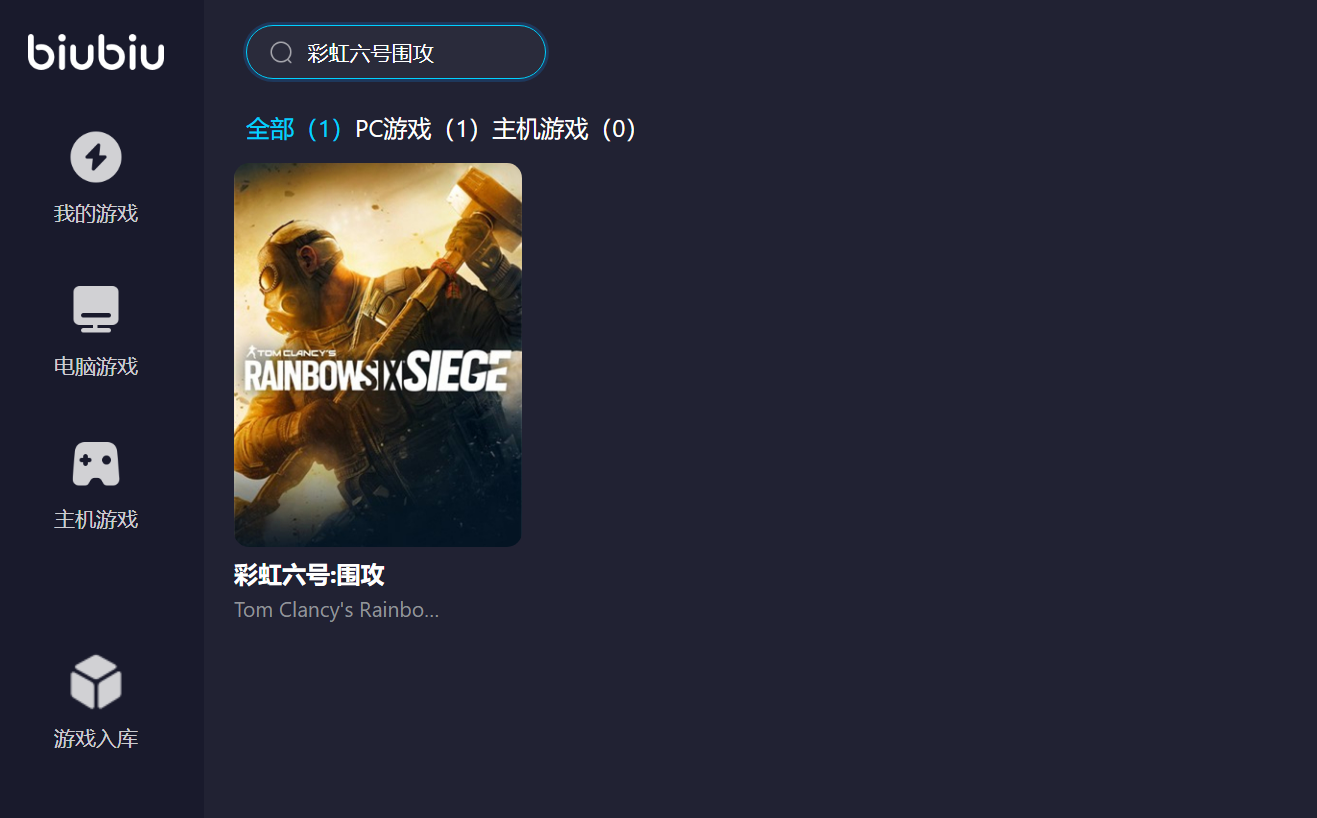Image resolution: width=1317 pixels, height=818 pixels.
Task: Switch to the PC游戏（1）tab
Action: pyautogui.click(x=420, y=129)
